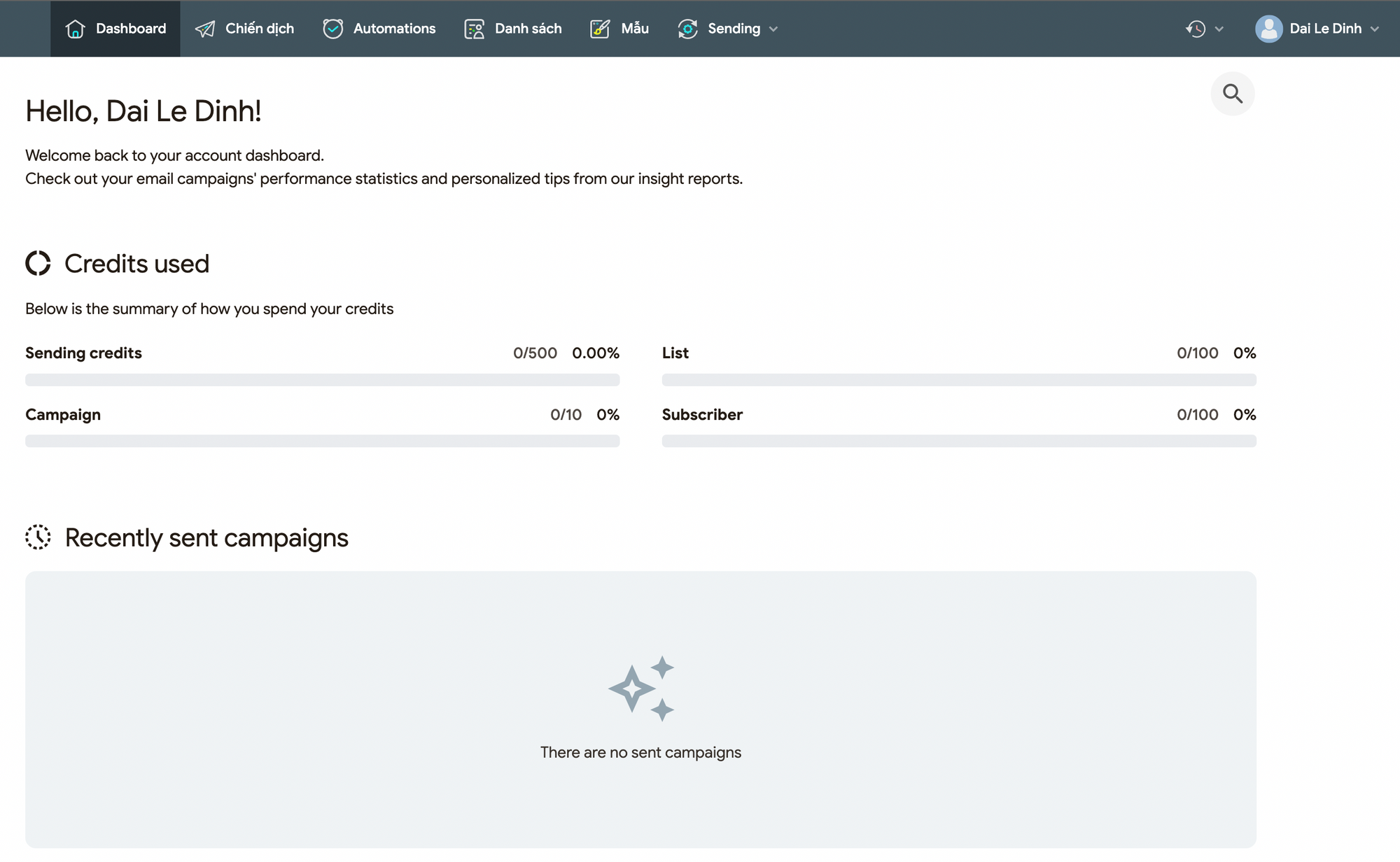Click the recent history clock icon
The image size is (1400, 862).
click(1196, 29)
